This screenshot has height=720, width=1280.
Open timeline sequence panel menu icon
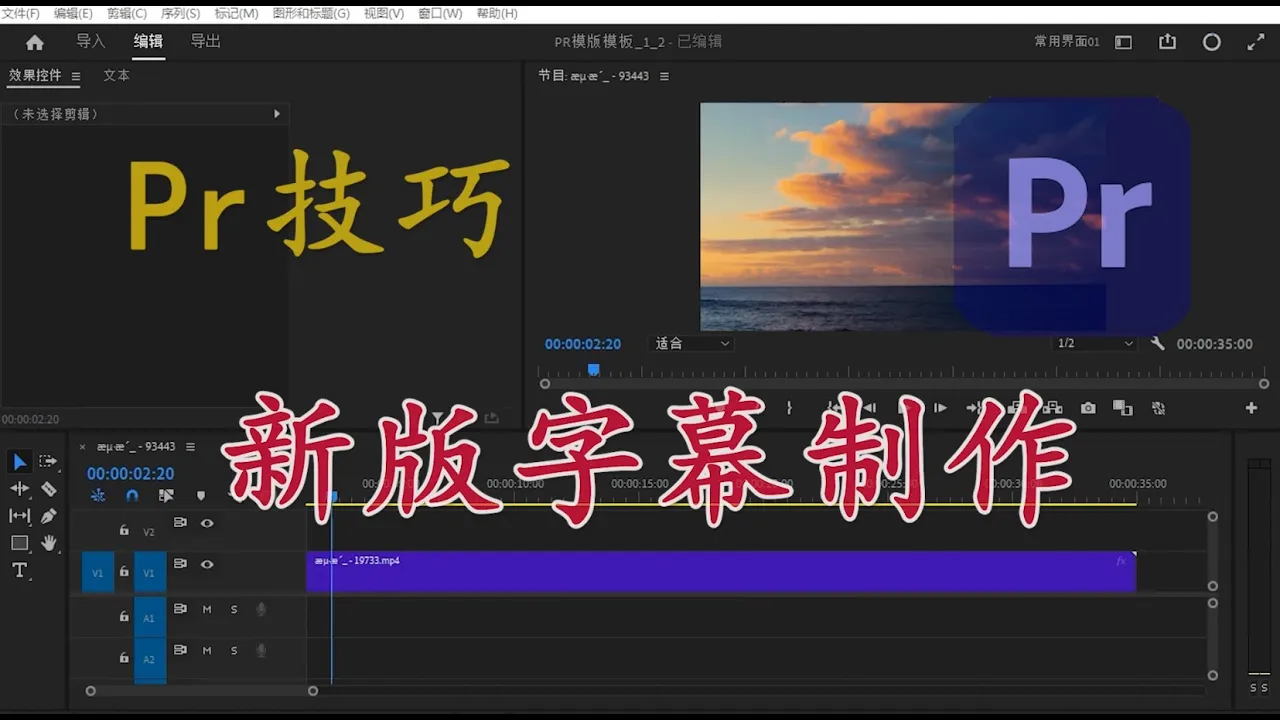(x=190, y=447)
